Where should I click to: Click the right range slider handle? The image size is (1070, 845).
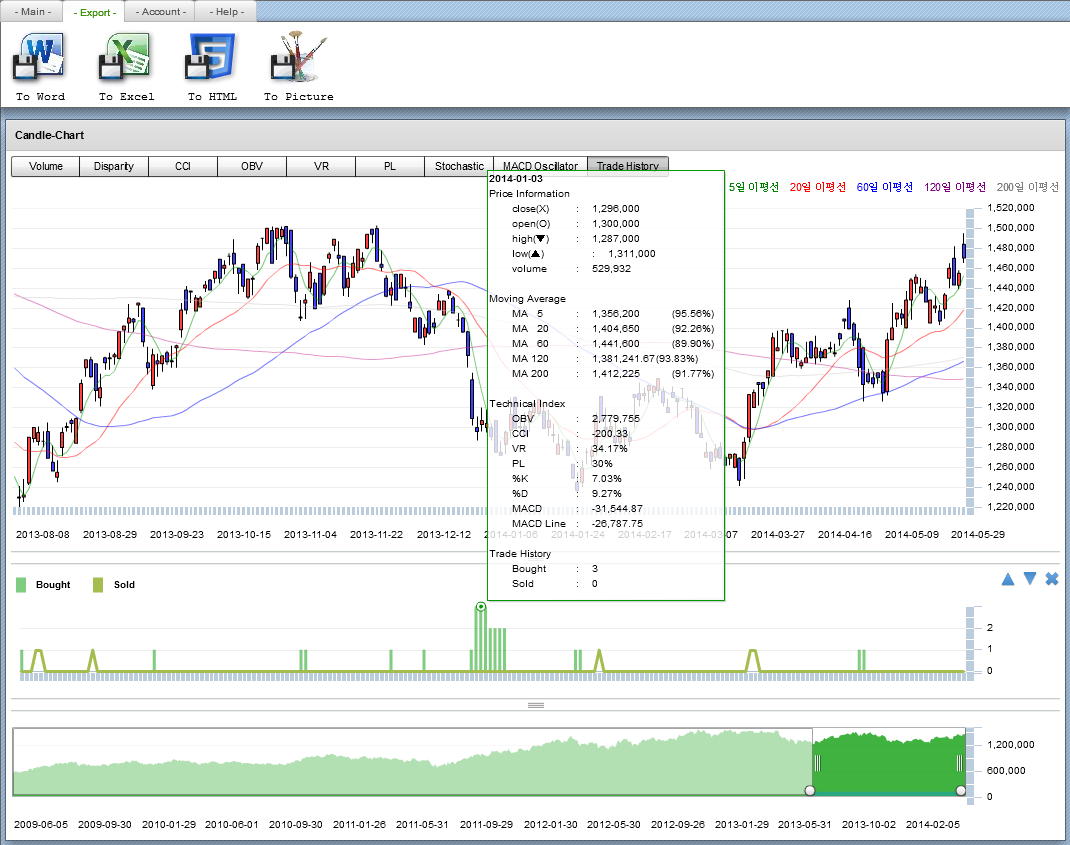click(961, 791)
